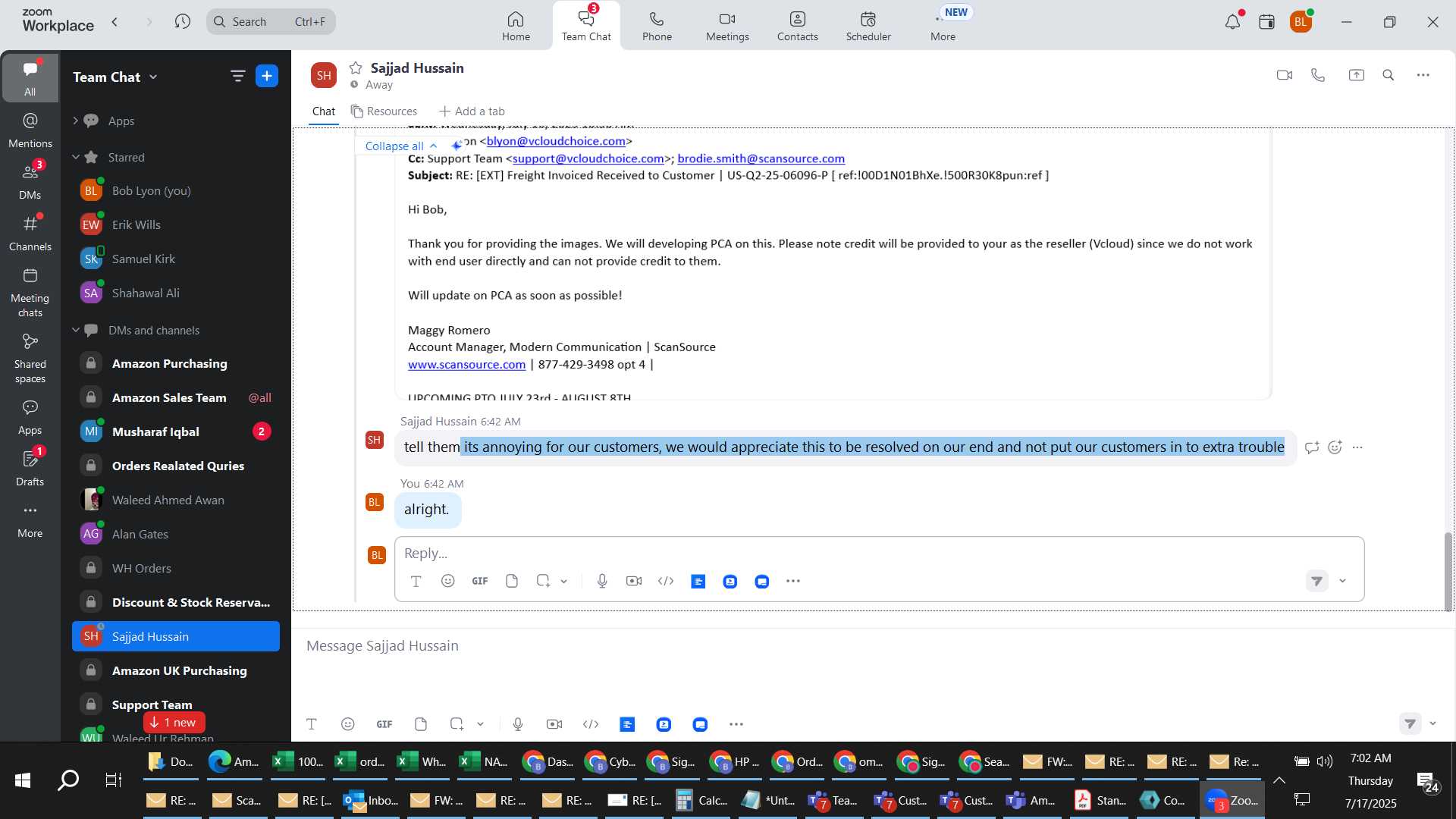Toggle text formatting in main message toolbar
The image size is (1456, 819).
click(x=312, y=724)
